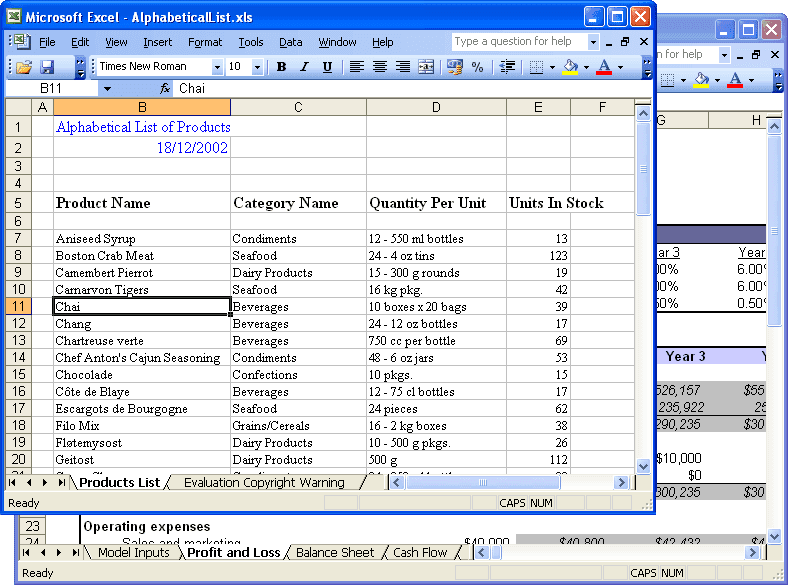The width and height of the screenshot is (788, 585).
Task: Toggle Underline formatting
Action: tap(327, 67)
